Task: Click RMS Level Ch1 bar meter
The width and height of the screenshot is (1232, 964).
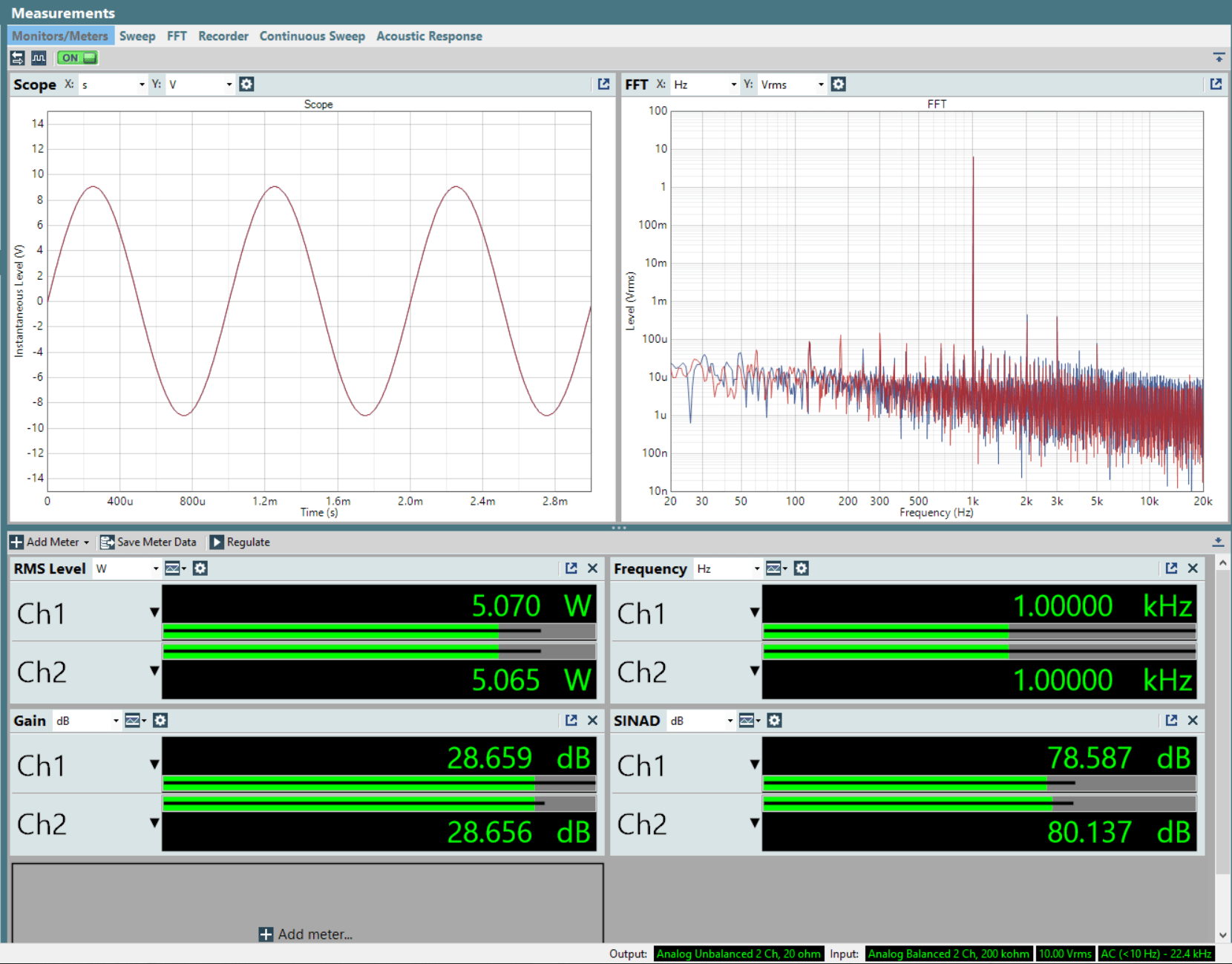Action: click(x=379, y=632)
